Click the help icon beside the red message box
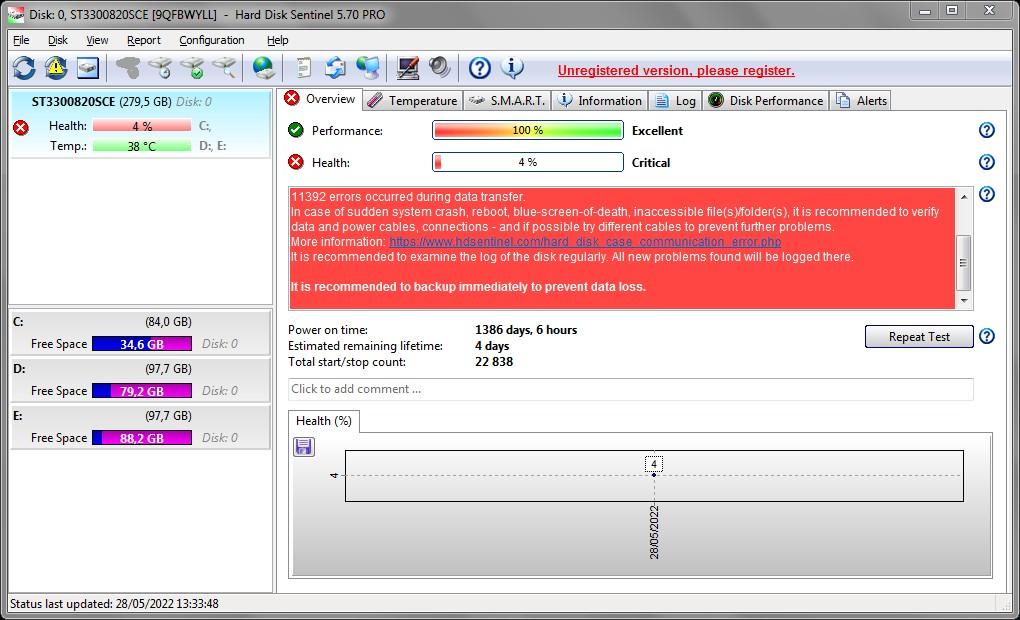This screenshot has width=1020, height=620. [987, 194]
